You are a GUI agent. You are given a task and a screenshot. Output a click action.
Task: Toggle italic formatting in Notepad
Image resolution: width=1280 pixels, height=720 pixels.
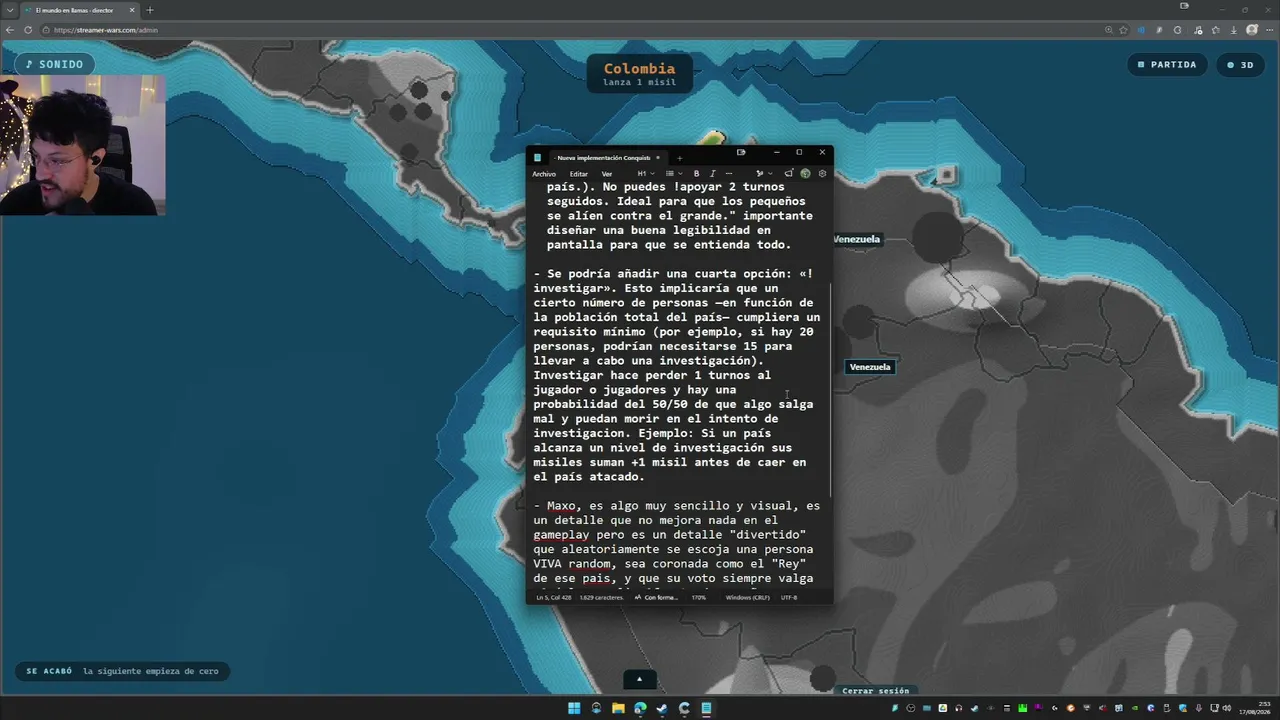[x=713, y=174]
